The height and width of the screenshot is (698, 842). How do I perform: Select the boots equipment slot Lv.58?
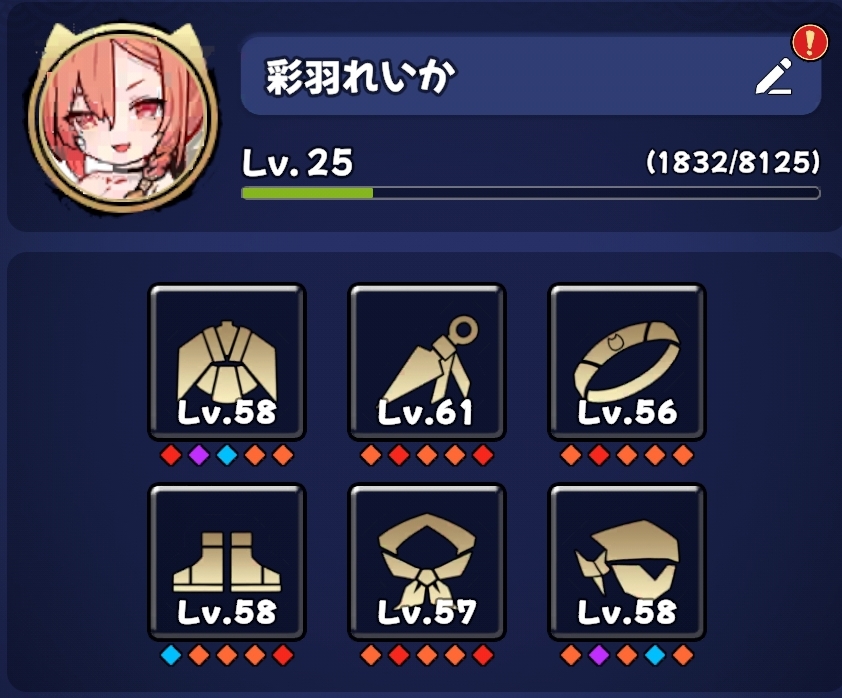[x=227, y=562]
